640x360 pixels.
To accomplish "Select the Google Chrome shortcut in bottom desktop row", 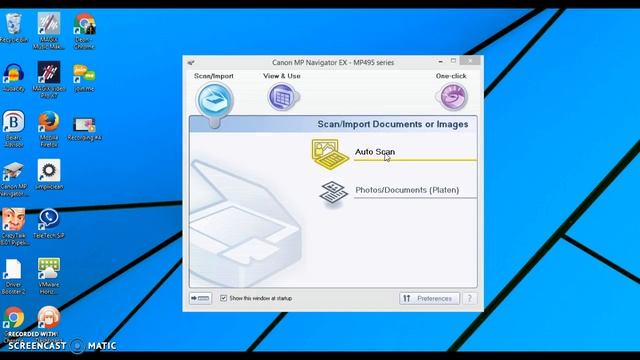I will tap(14, 318).
